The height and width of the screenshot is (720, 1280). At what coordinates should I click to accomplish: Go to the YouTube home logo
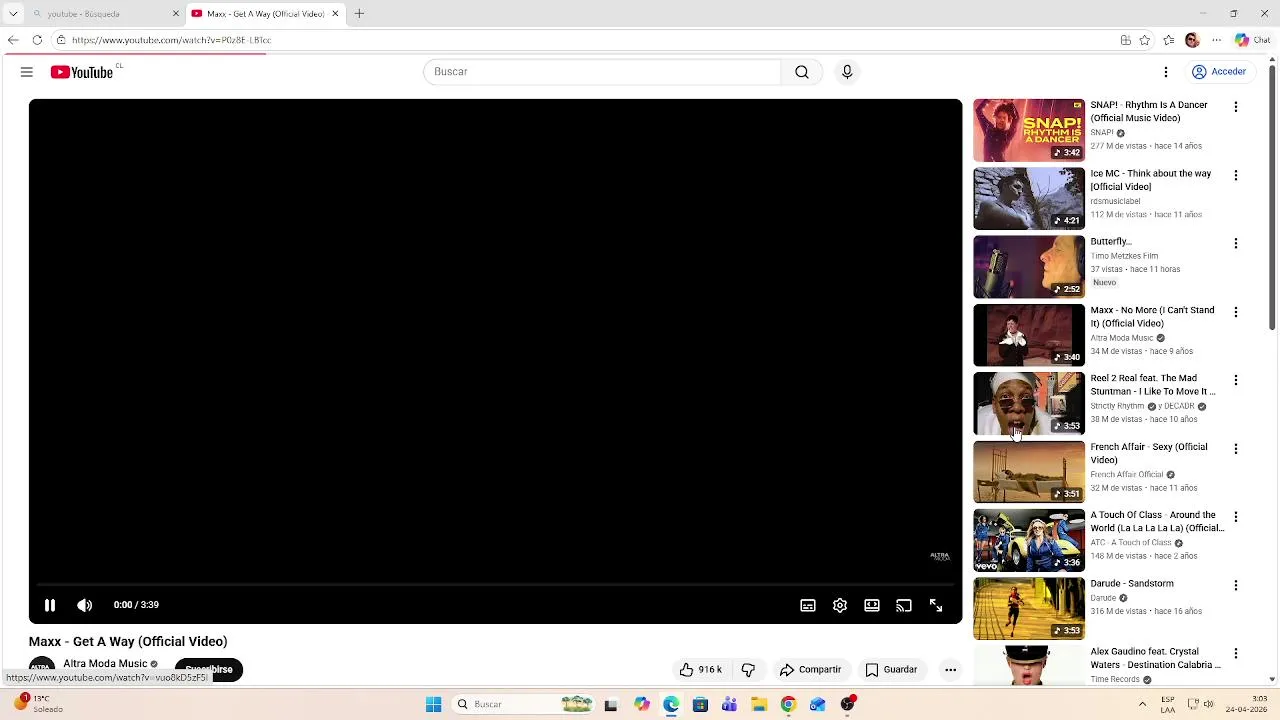click(x=82, y=72)
